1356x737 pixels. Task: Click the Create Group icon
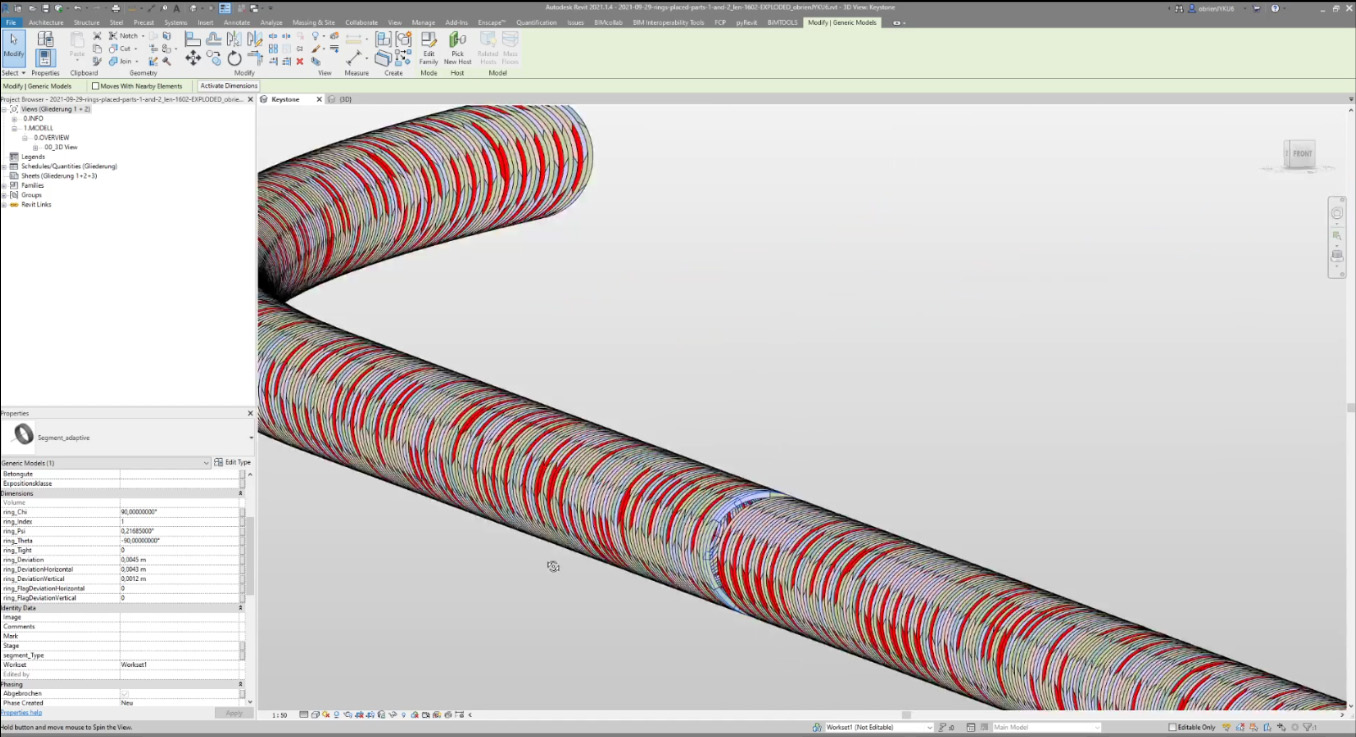click(x=403, y=39)
